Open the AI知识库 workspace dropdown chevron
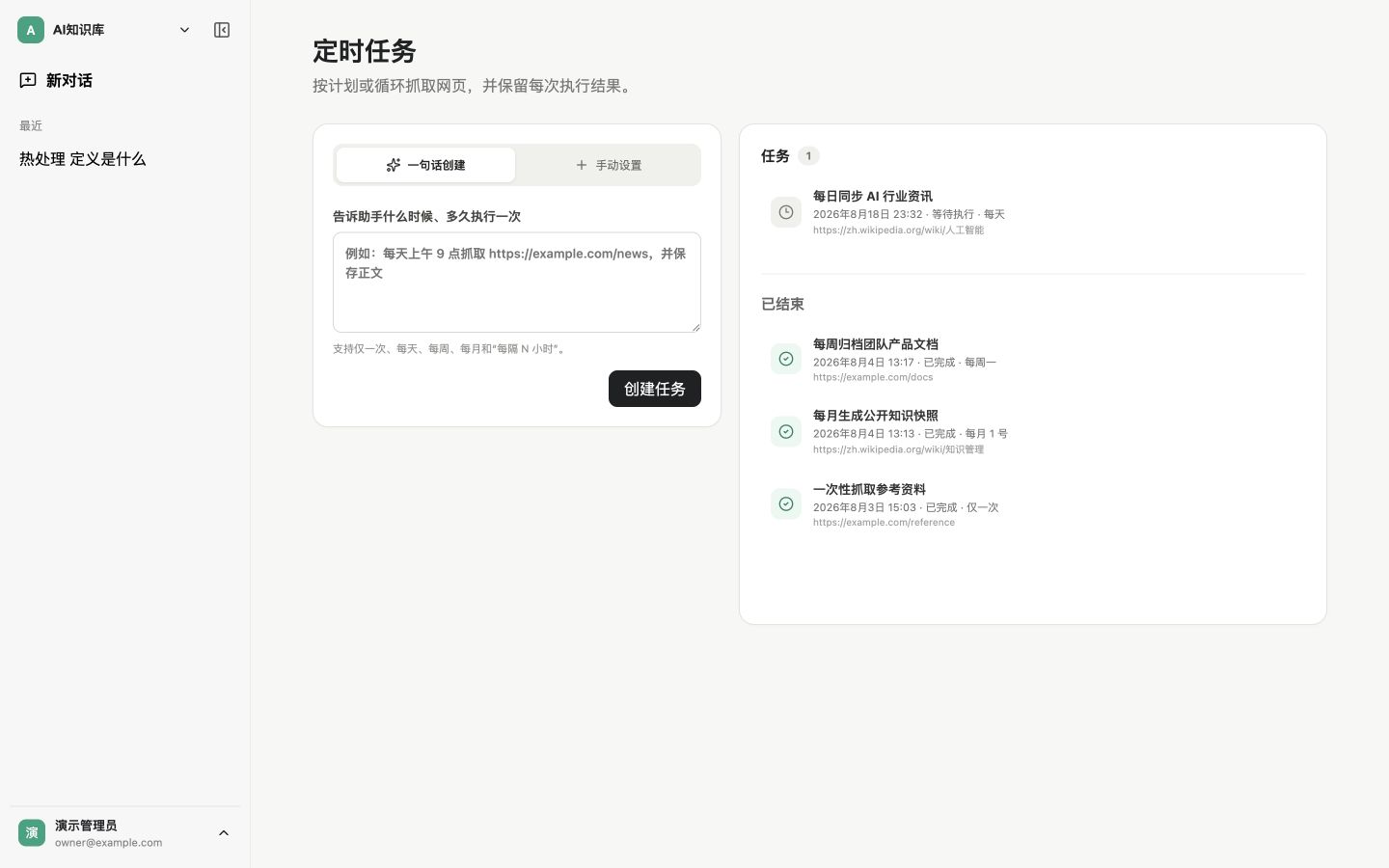This screenshot has width=1389, height=868. click(184, 30)
